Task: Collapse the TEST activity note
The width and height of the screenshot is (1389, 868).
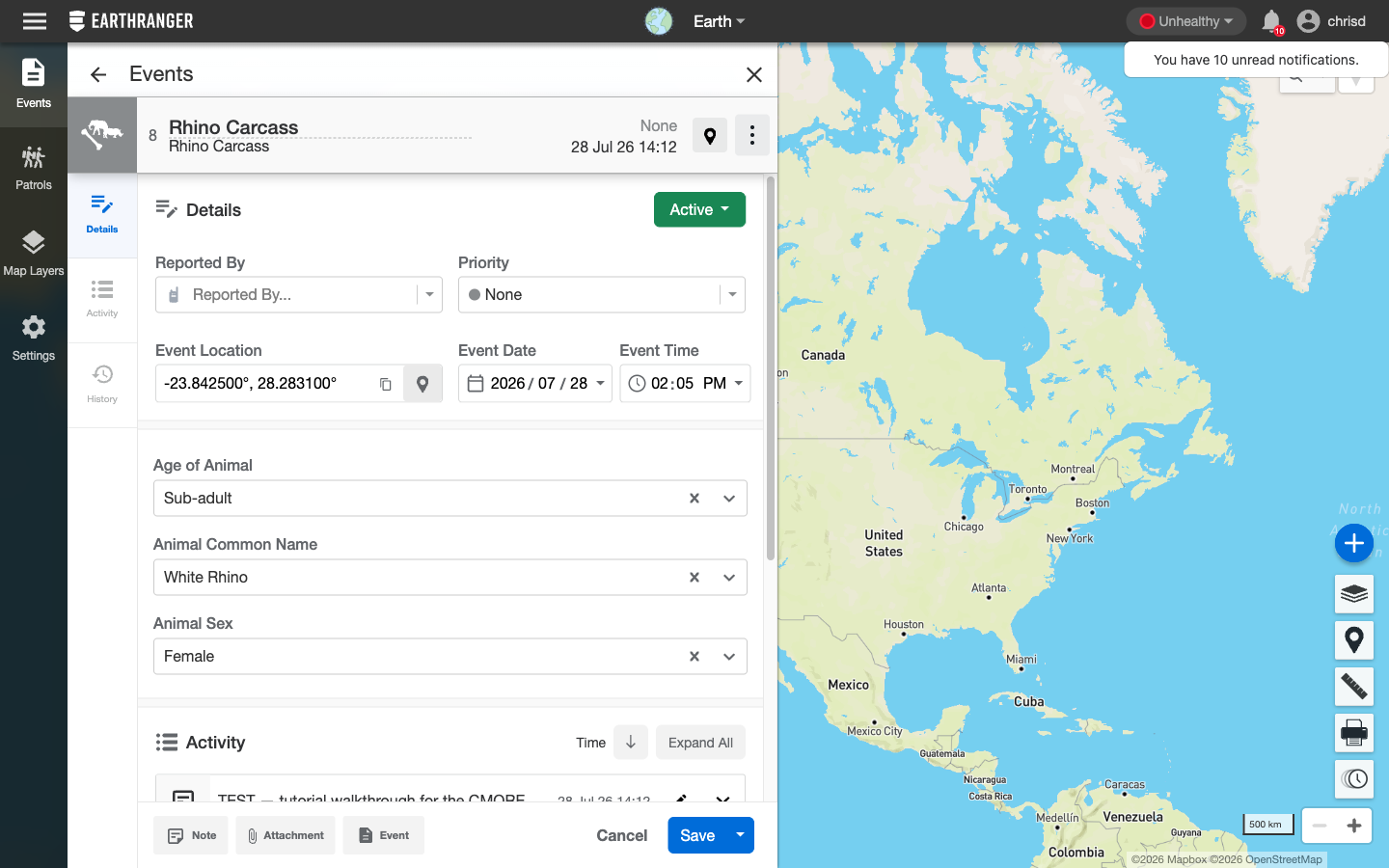Action: coord(722,798)
